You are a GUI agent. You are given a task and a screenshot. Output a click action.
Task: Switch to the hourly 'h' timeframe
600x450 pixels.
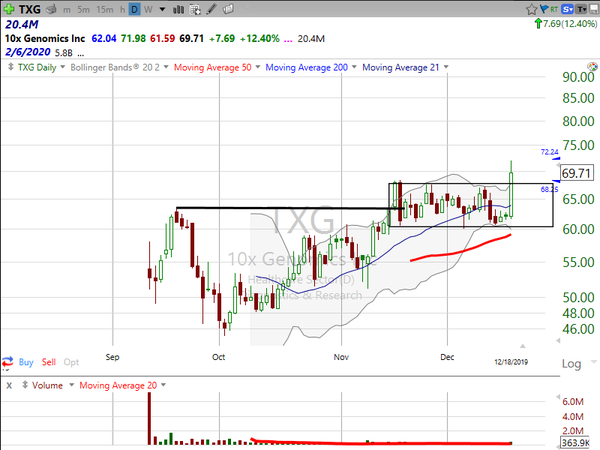coord(122,10)
